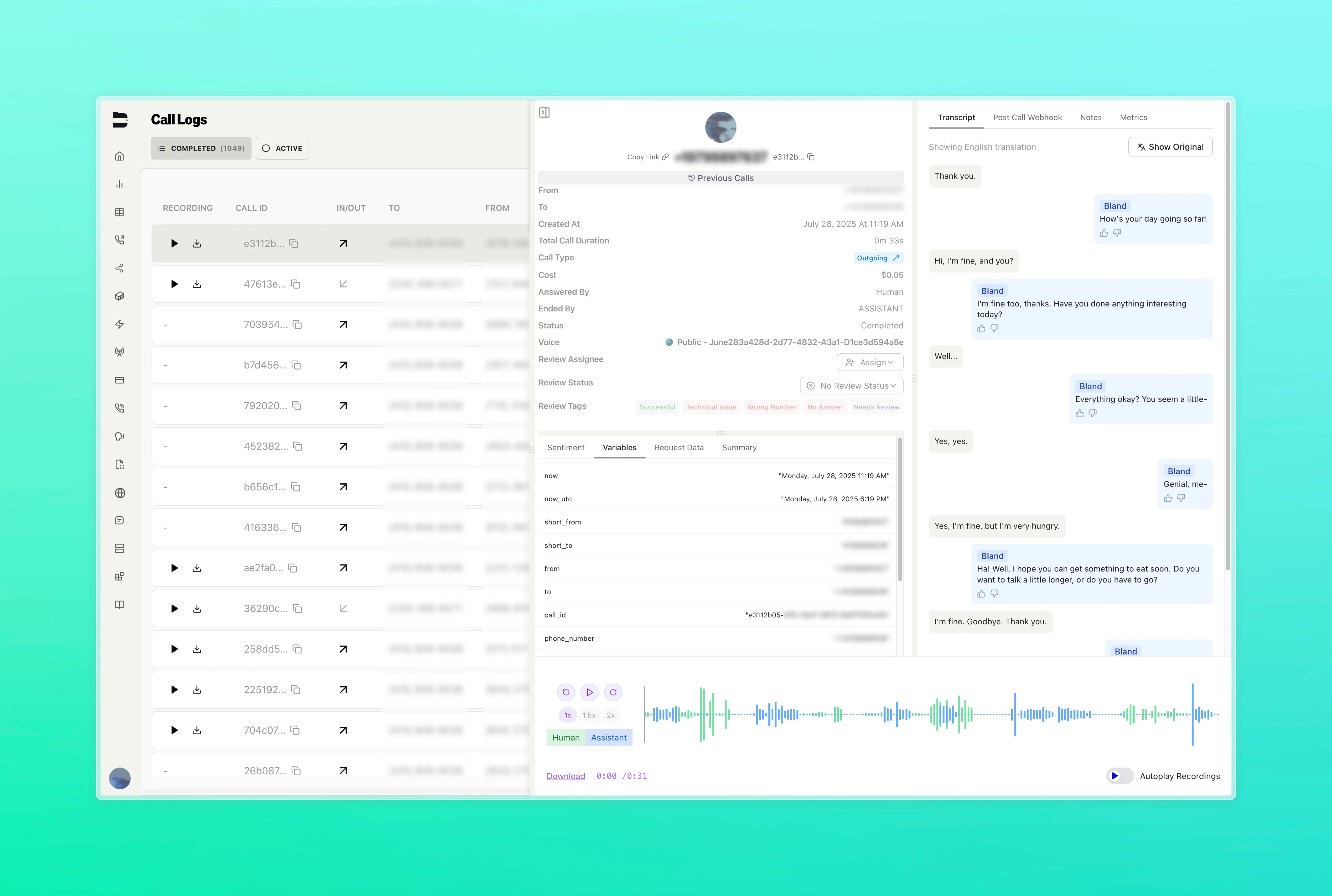This screenshot has height=896, width=1332.
Task: Click the broadcast antenna sidebar icon
Action: click(x=119, y=352)
